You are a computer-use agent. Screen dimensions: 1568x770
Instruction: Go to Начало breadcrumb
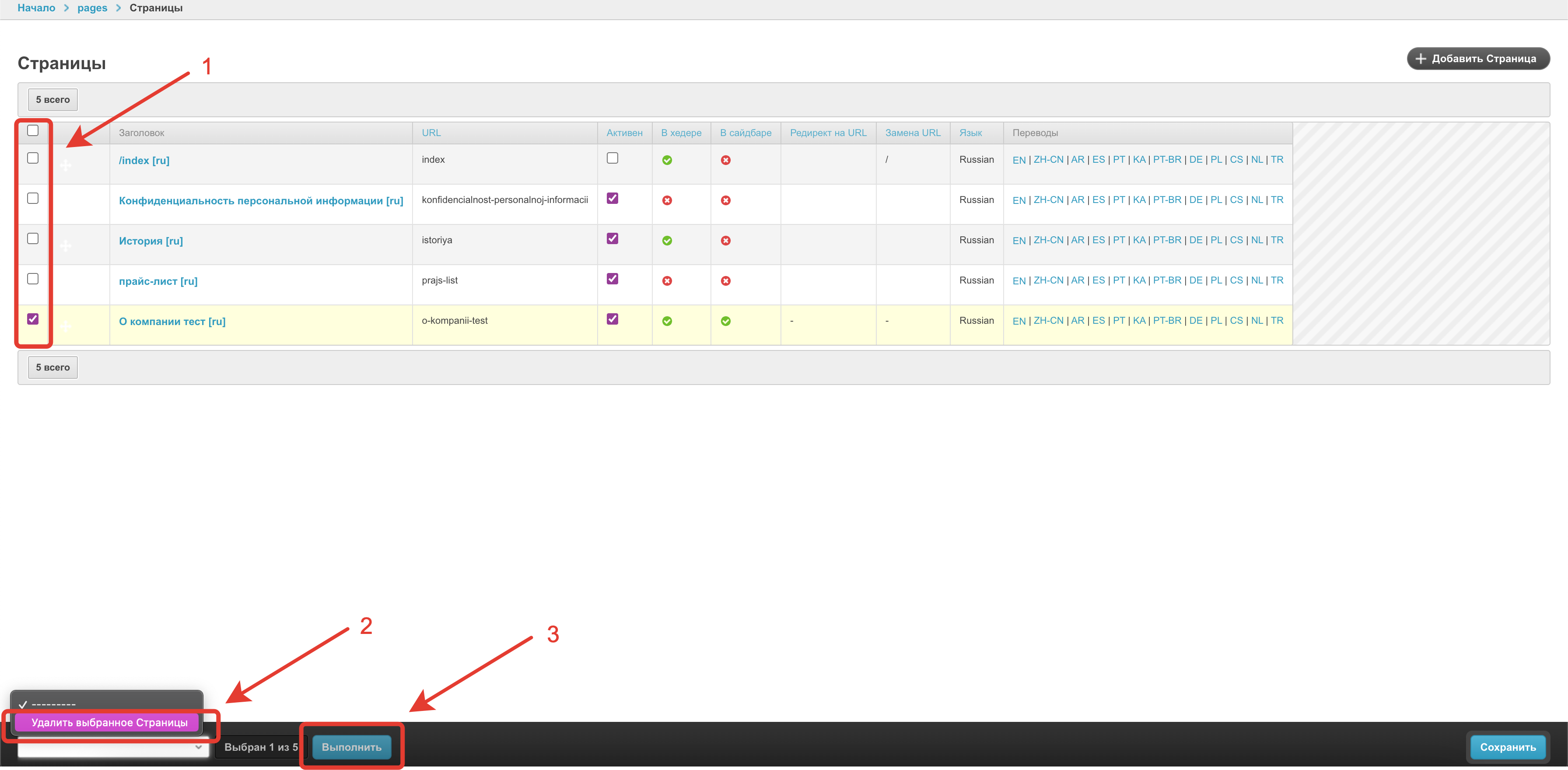36,8
